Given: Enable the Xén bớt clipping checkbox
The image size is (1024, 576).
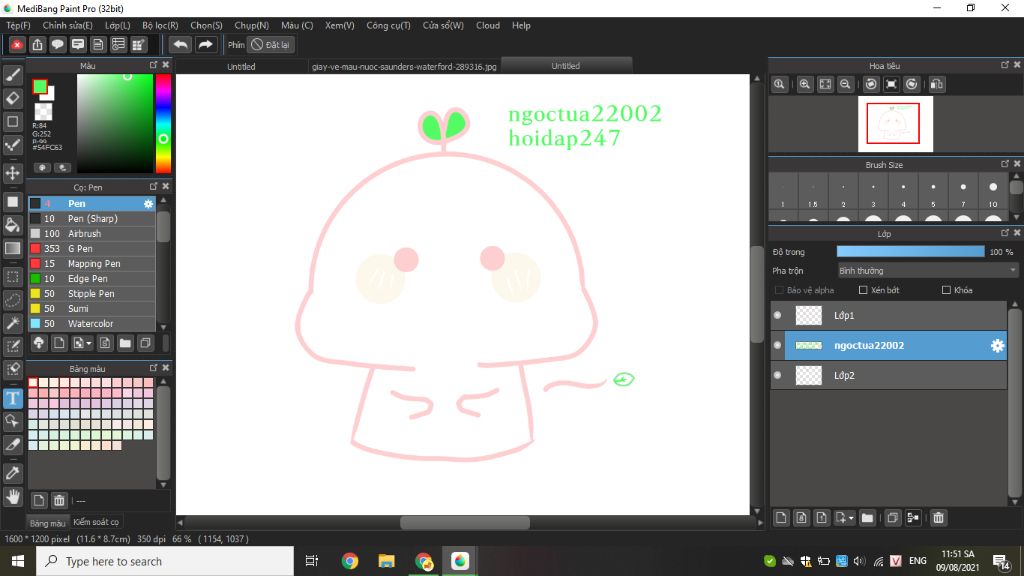Looking at the screenshot, I should point(863,290).
